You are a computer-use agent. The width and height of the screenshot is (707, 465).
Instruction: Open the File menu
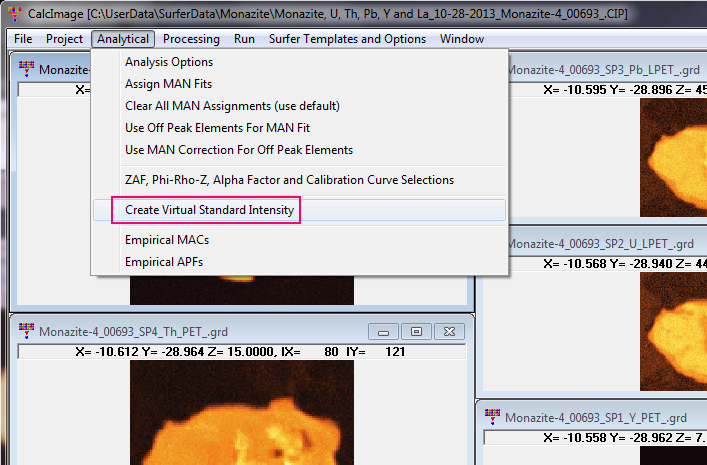pyautogui.click(x=23, y=39)
